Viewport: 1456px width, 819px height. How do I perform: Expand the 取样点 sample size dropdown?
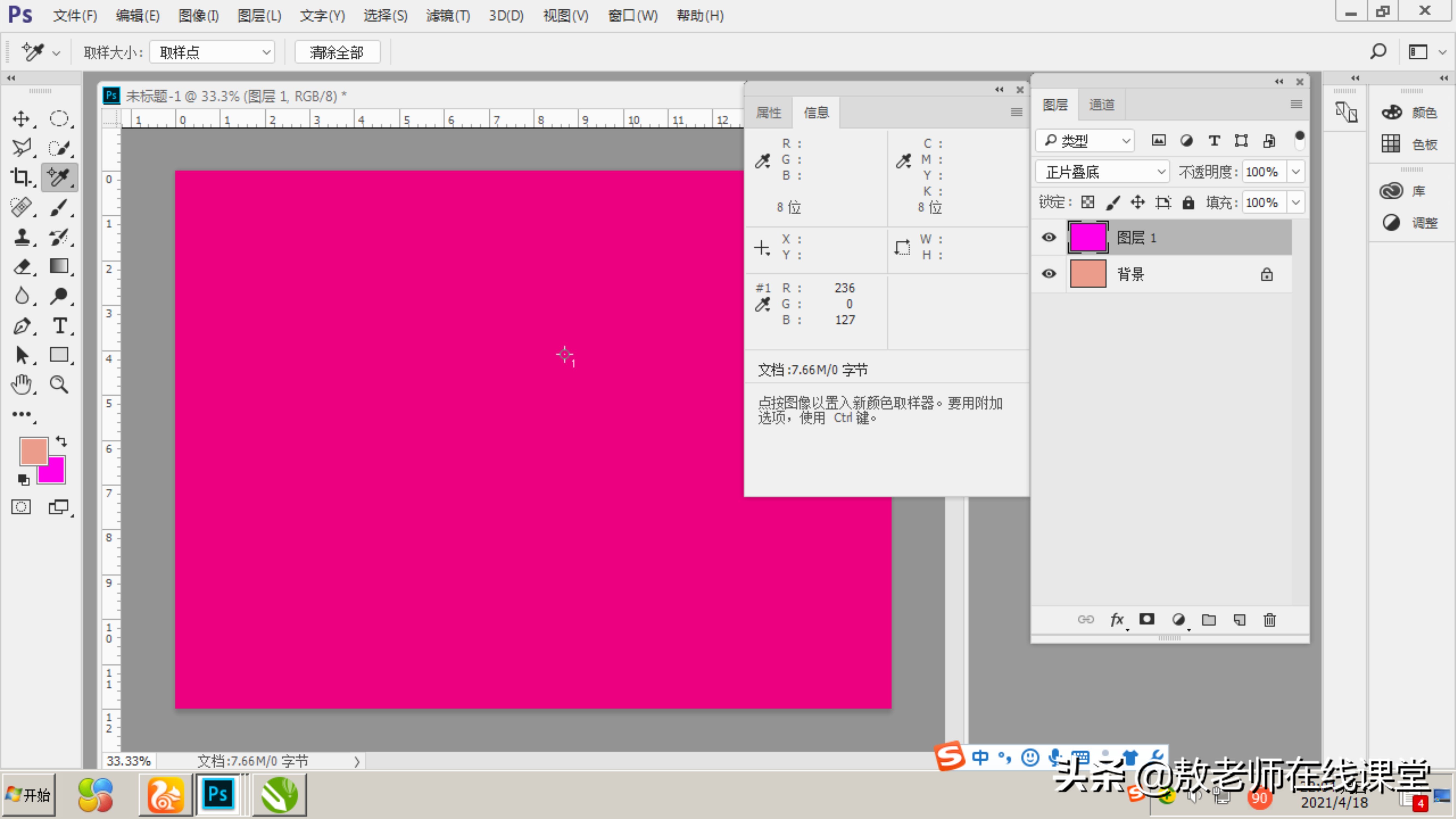(213, 53)
